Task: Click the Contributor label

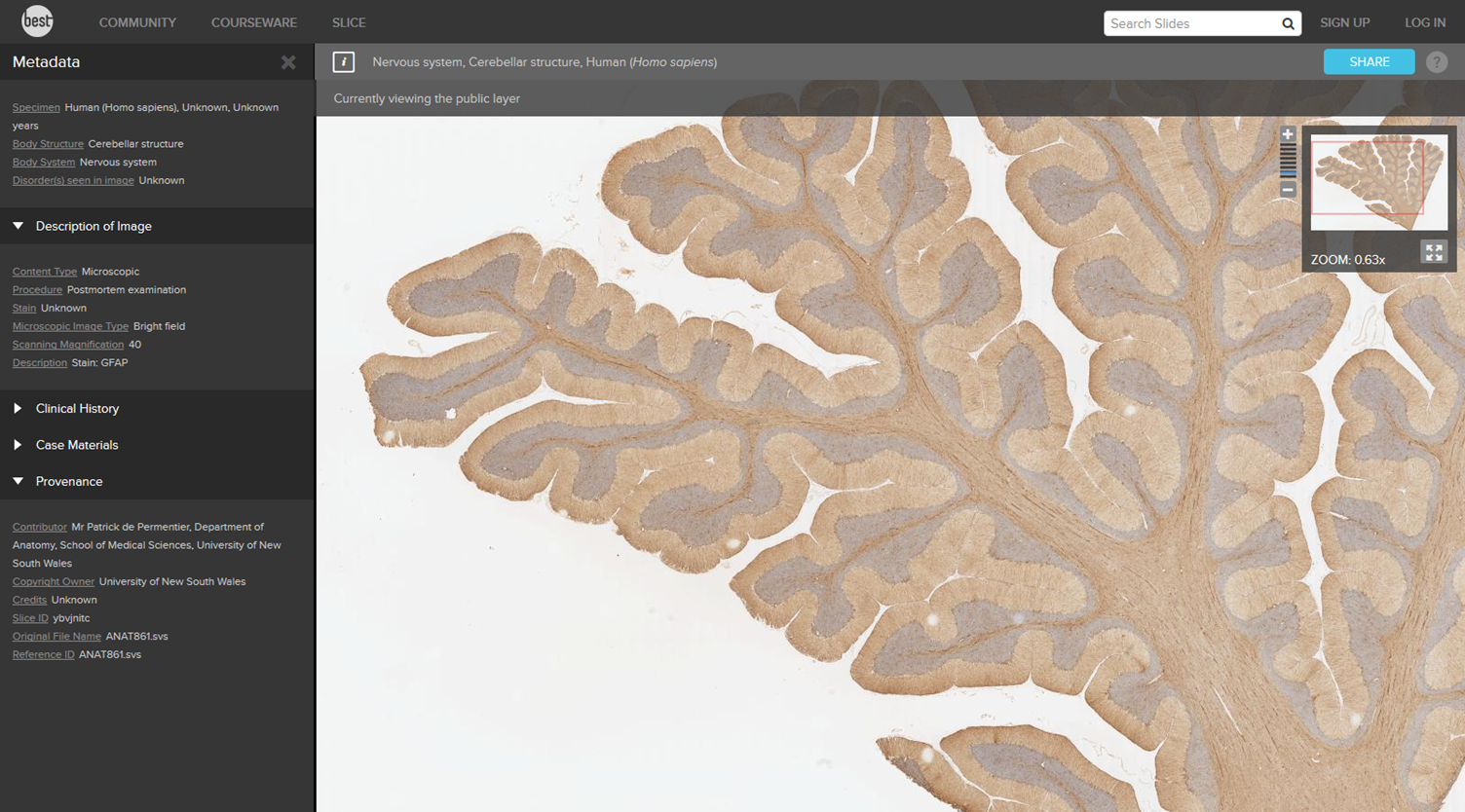Action: click(40, 527)
